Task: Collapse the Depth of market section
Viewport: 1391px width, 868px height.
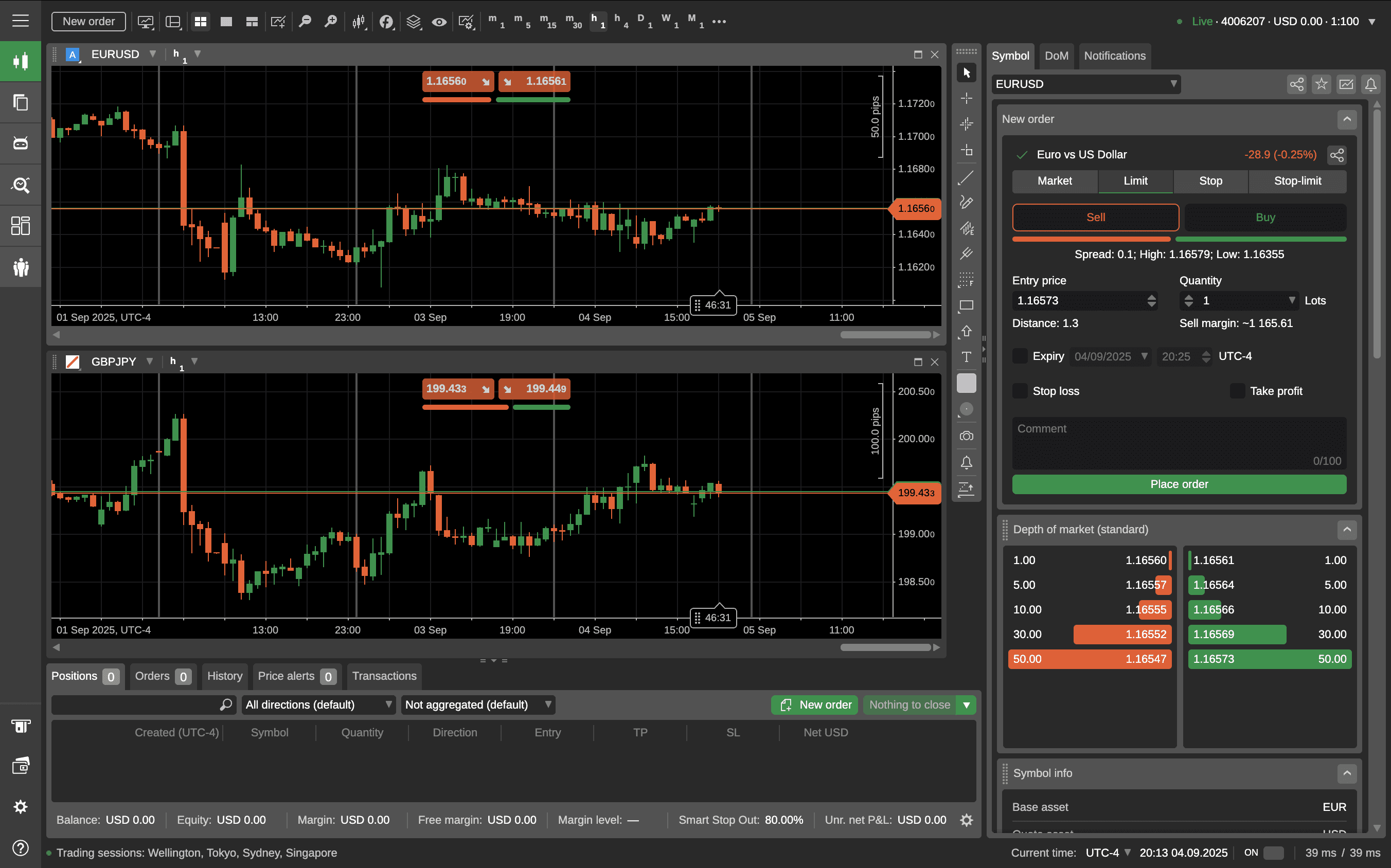Action: click(x=1346, y=529)
